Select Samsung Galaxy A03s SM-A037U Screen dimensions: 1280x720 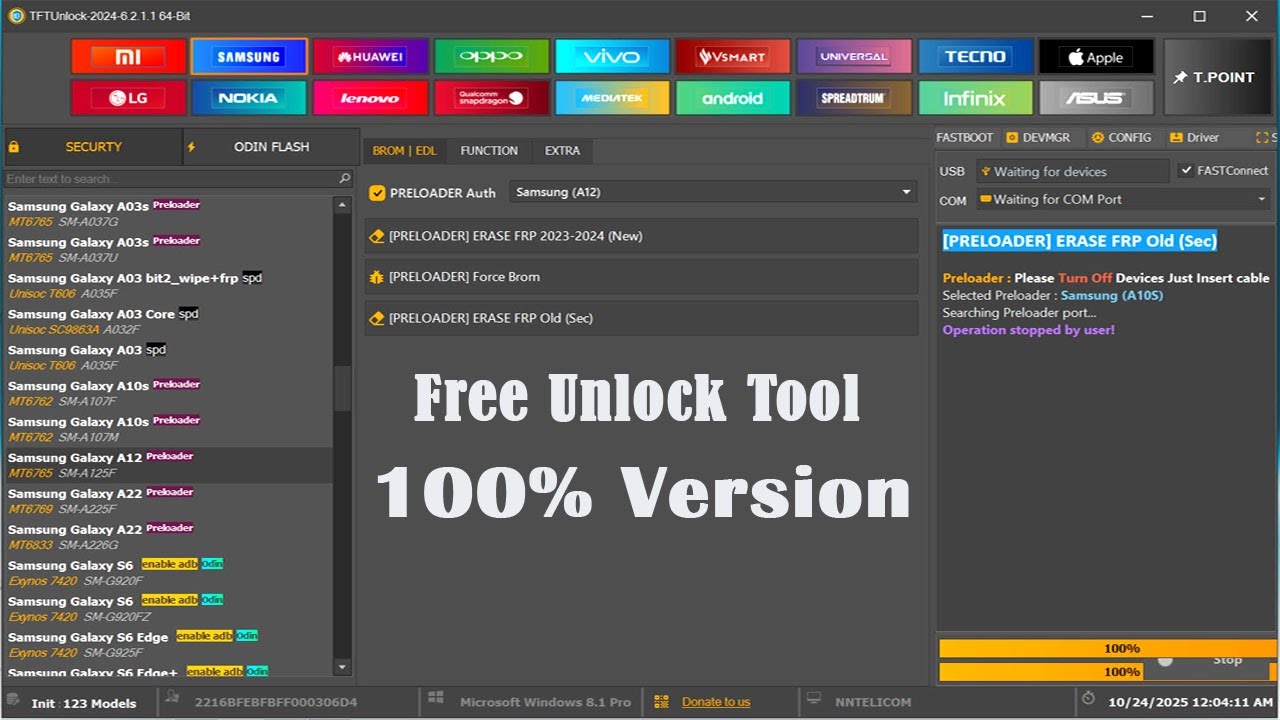(168, 250)
